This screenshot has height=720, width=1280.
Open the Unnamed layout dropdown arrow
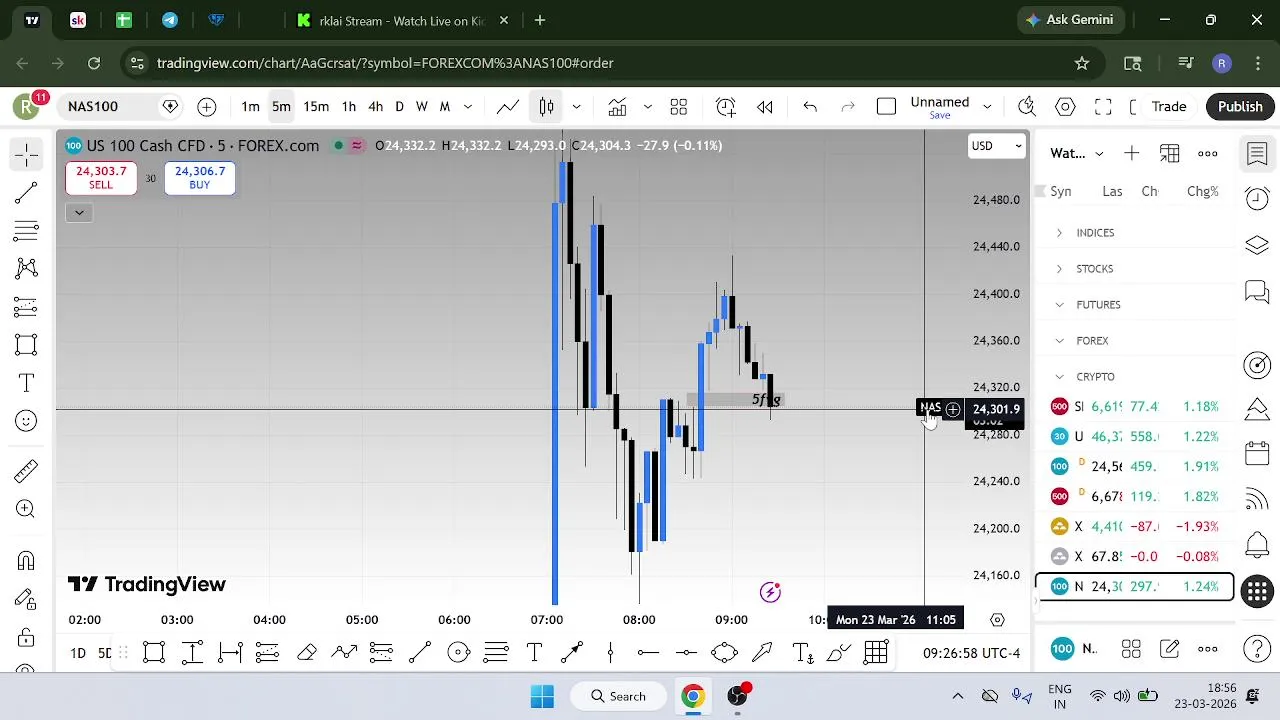pyautogui.click(x=987, y=107)
